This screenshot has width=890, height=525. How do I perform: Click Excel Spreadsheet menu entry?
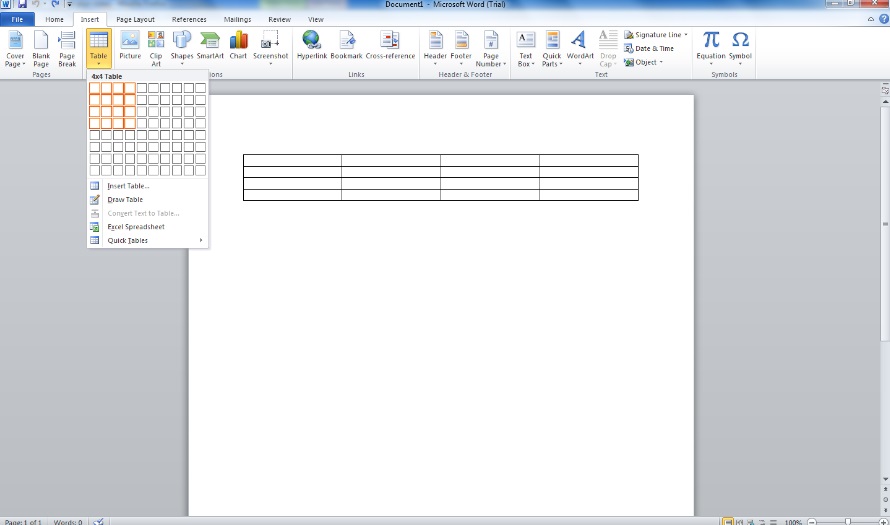pyautogui.click(x=136, y=227)
